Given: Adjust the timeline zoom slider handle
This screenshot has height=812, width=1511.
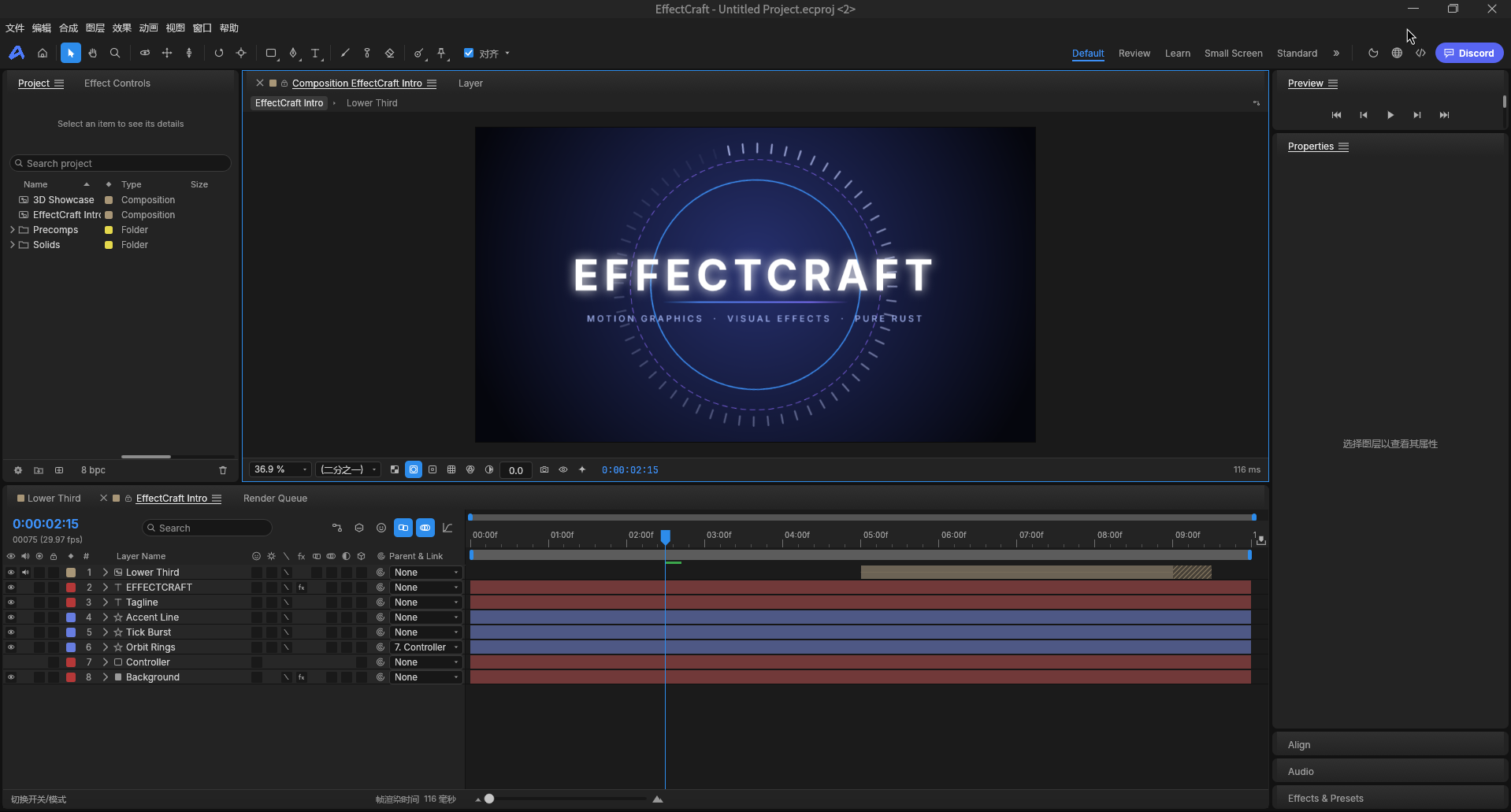Looking at the screenshot, I should pyautogui.click(x=489, y=799).
